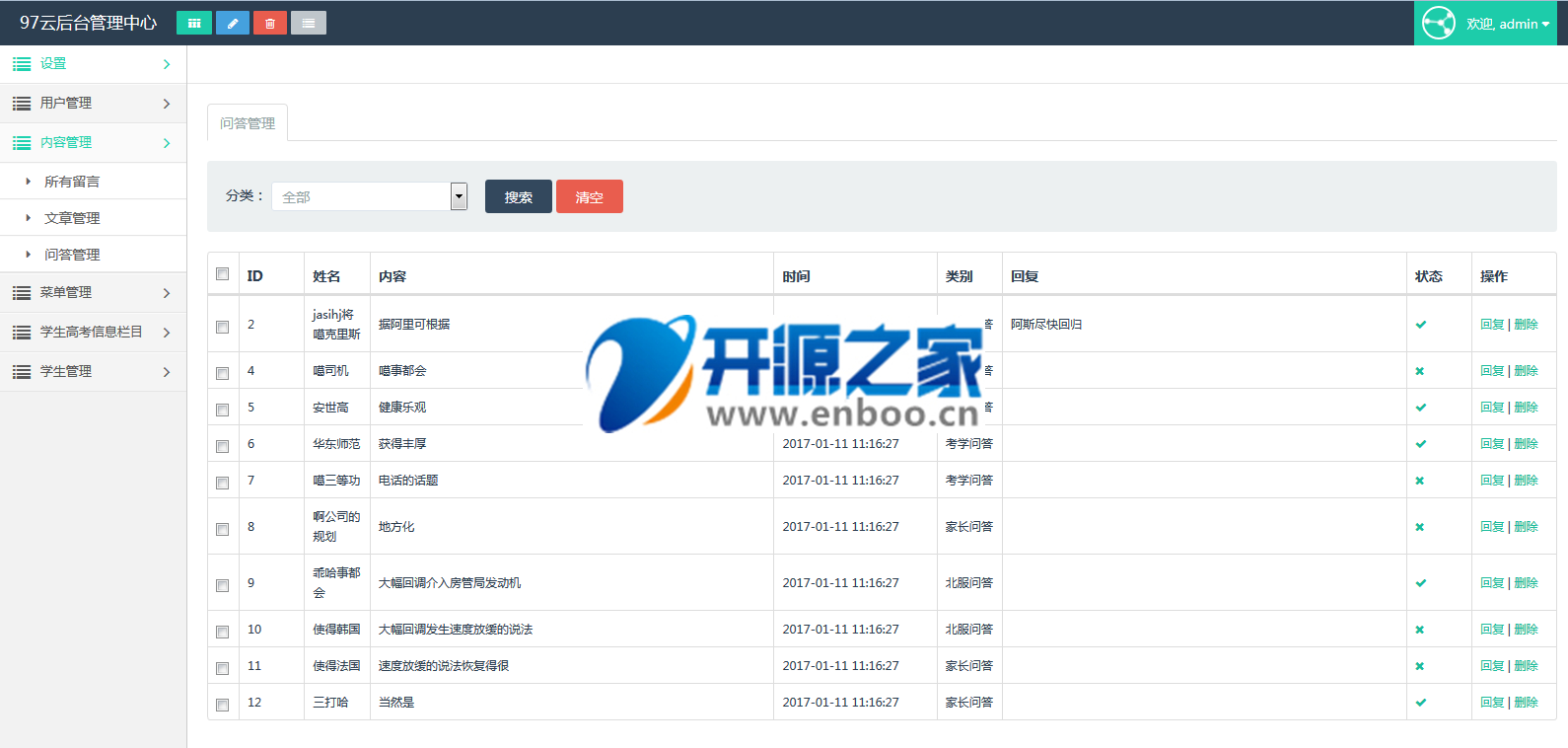The image size is (1568, 748).
Task: Click the 时间 column header
Action: [796, 276]
